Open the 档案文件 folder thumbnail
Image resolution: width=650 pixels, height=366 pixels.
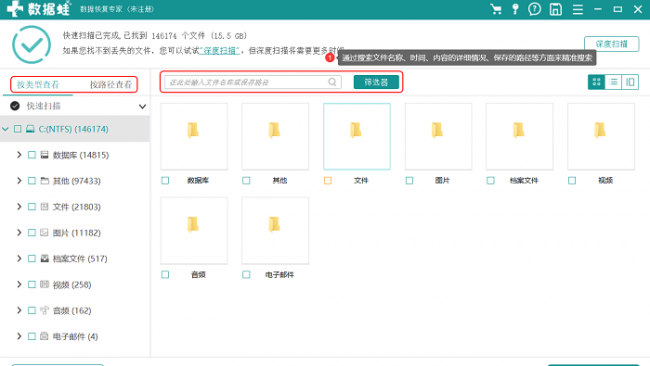point(519,136)
